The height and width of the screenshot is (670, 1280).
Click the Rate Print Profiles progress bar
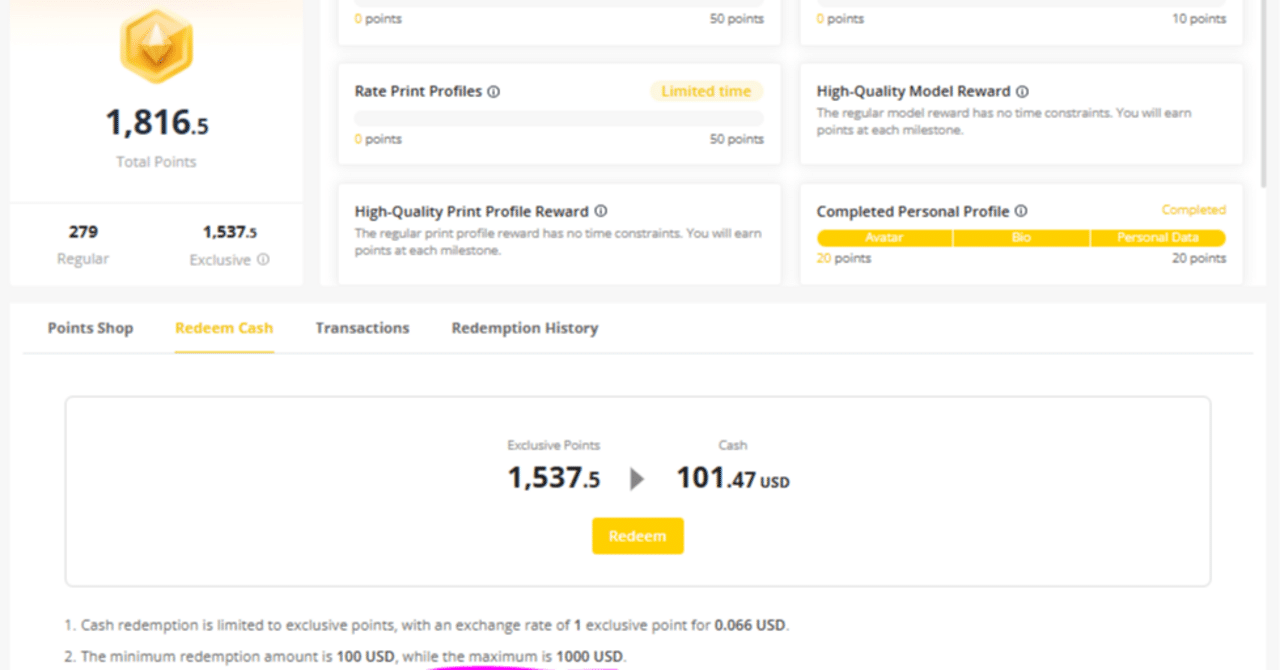(558, 118)
